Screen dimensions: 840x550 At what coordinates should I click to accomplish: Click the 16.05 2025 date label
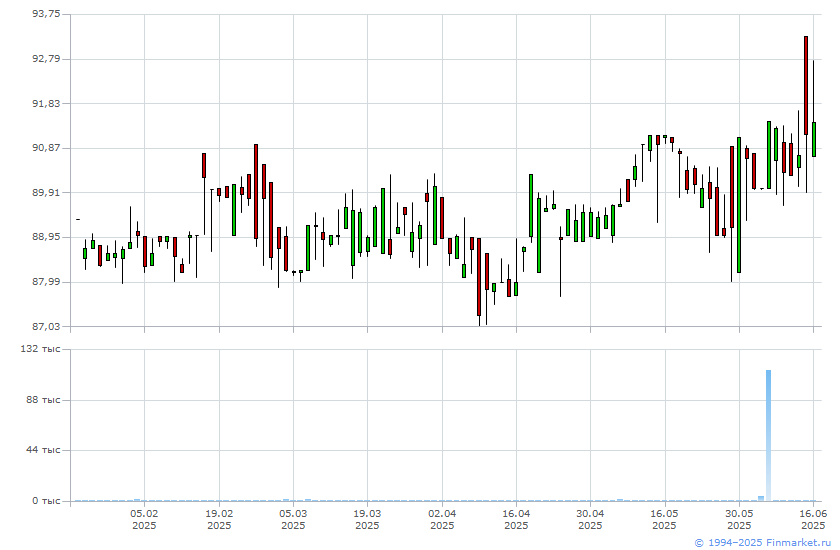(x=664, y=519)
